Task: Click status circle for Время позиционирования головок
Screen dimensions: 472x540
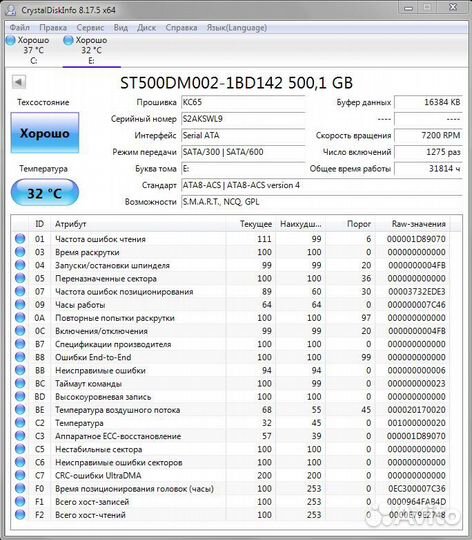Action: pos(20,488)
